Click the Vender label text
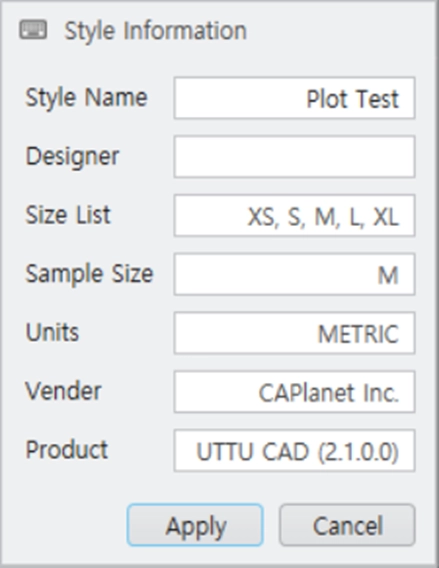The image size is (439, 568). click(63, 391)
